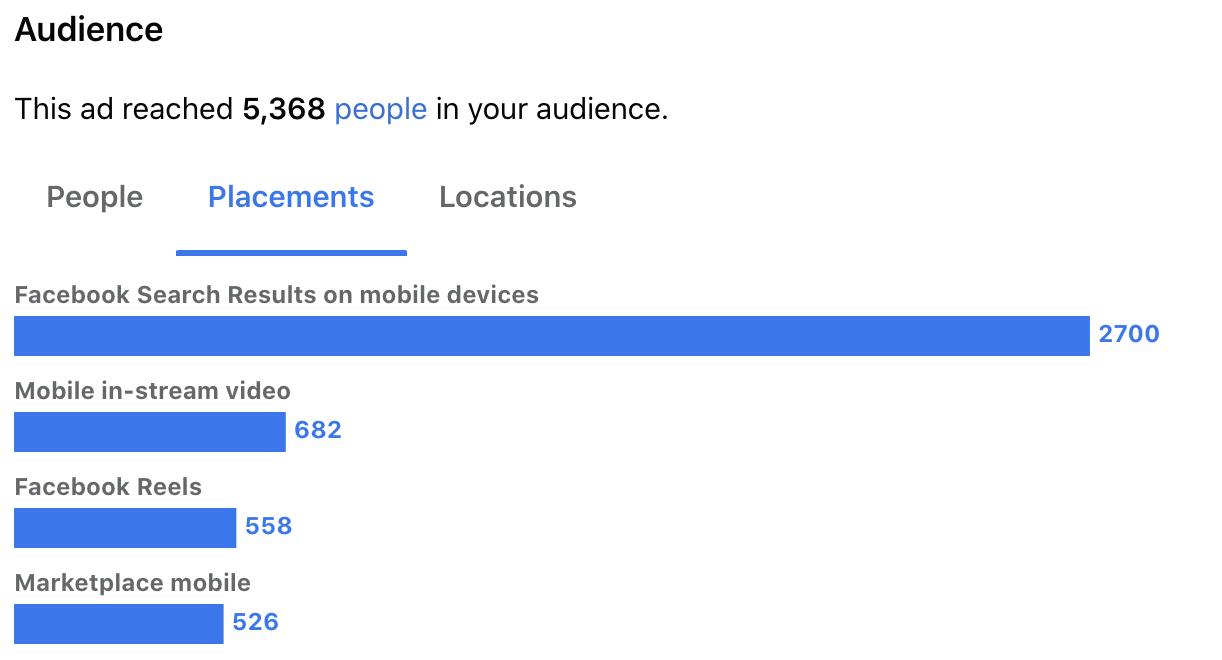Click the Marketplace mobile bar
Viewport: 1222px width, 660px height.
point(119,624)
